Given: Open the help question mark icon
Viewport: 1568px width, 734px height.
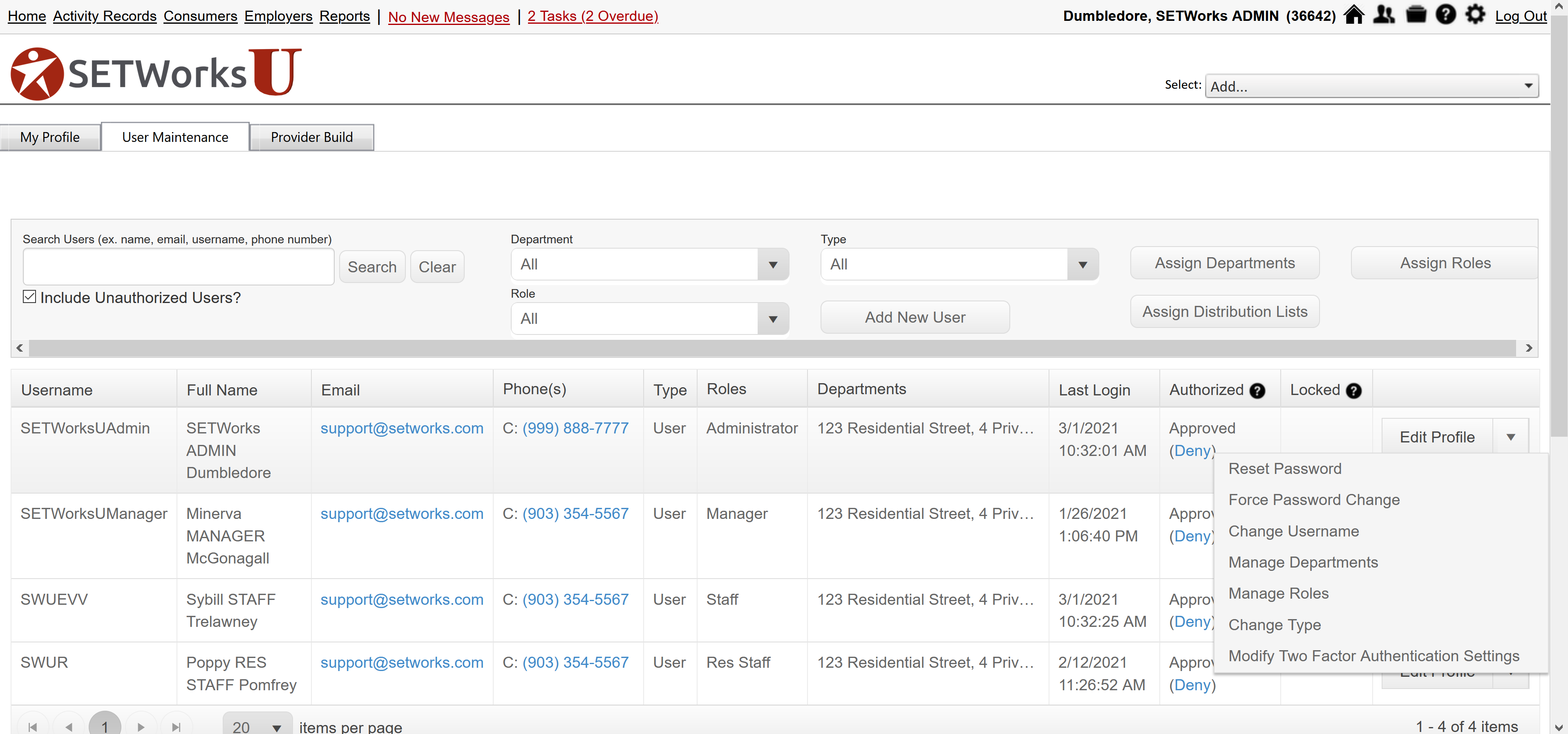Looking at the screenshot, I should pos(1445,15).
